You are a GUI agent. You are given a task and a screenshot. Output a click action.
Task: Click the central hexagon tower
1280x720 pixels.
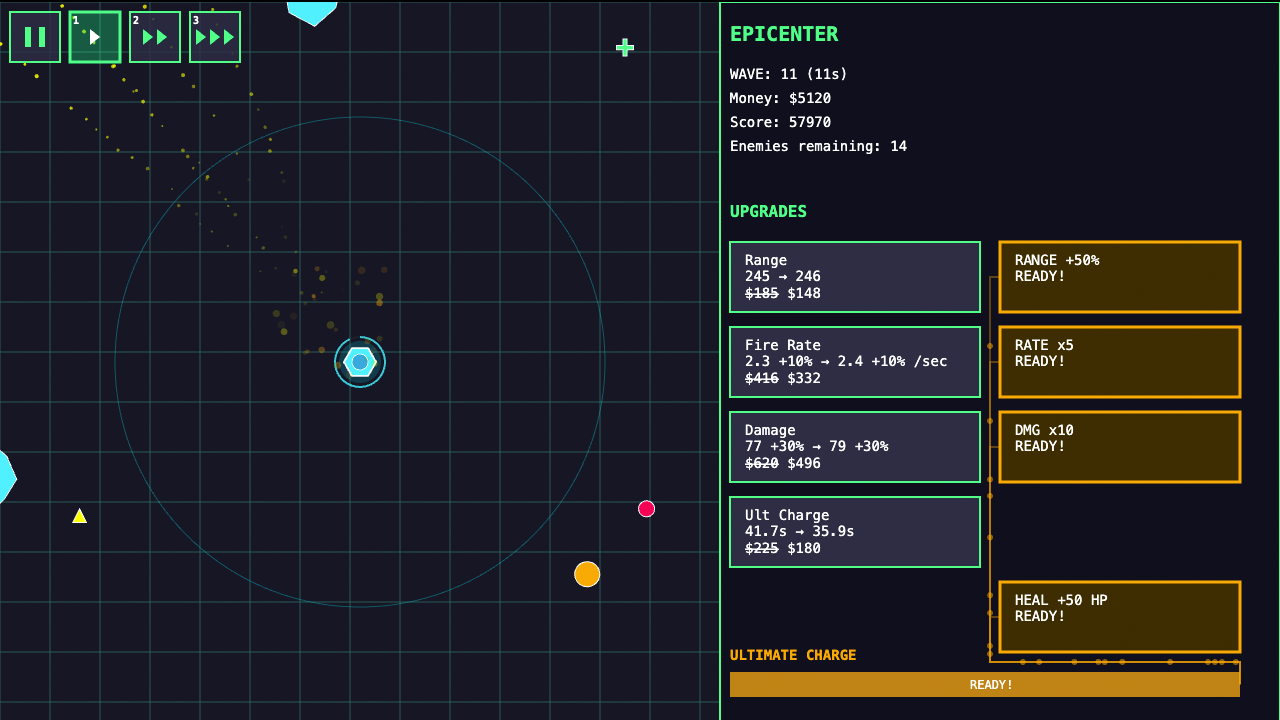pyautogui.click(x=360, y=362)
